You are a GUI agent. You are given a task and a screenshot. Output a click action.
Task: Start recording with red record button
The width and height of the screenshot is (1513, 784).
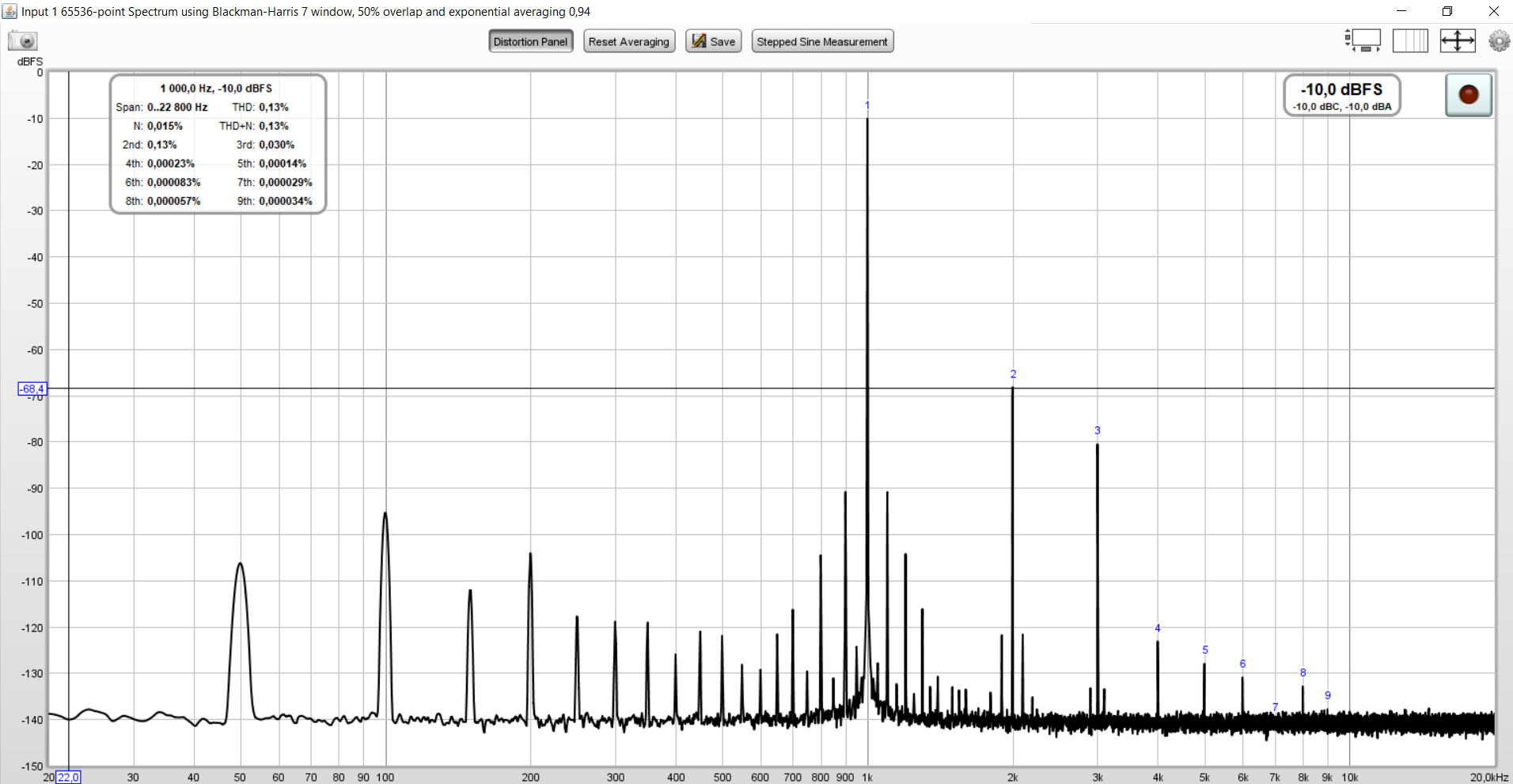(x=1469, y=95)
